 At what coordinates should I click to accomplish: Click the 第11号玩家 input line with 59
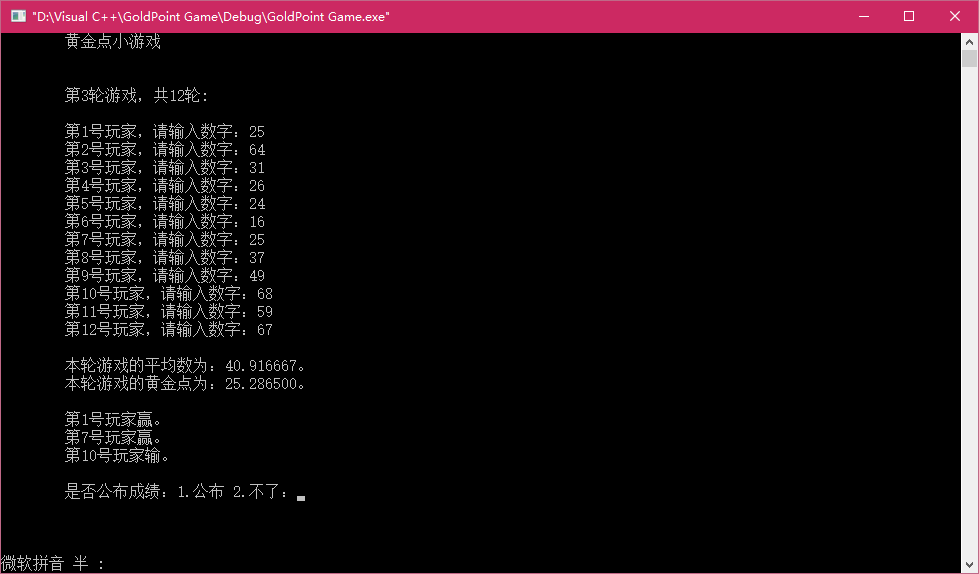click(169, 312)
